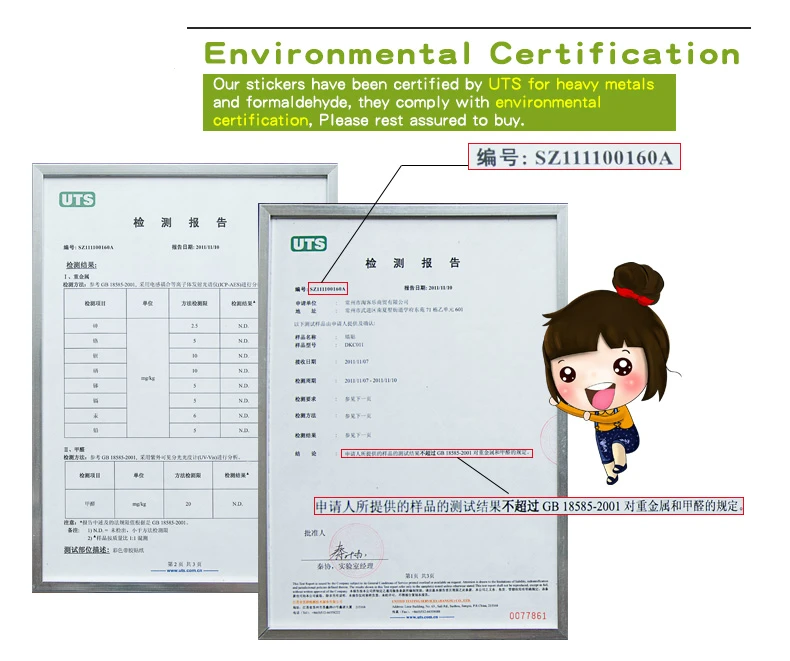Click the right framed test report
This screenshot has height=661, width=790.
pos(413,422)
